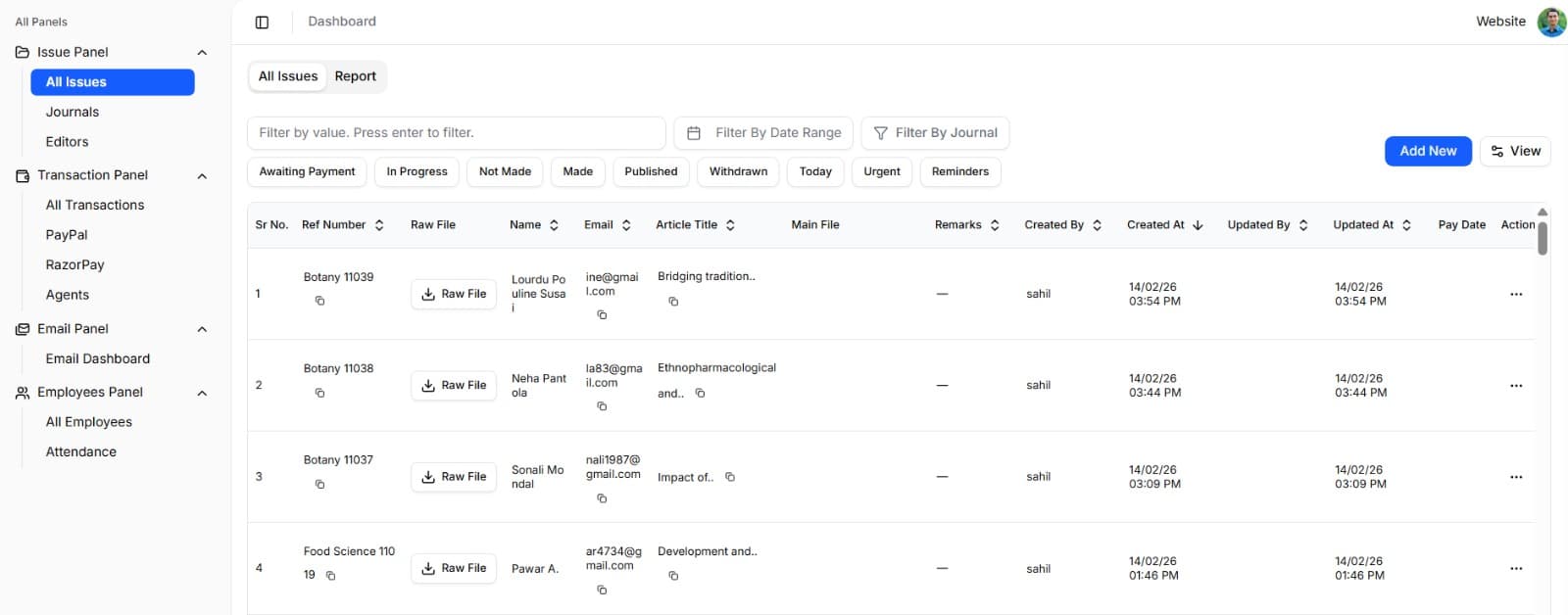Download Raw File for Neha Pantola
This screenshot has height=615, width=1568.
click(x=454, y=385)
